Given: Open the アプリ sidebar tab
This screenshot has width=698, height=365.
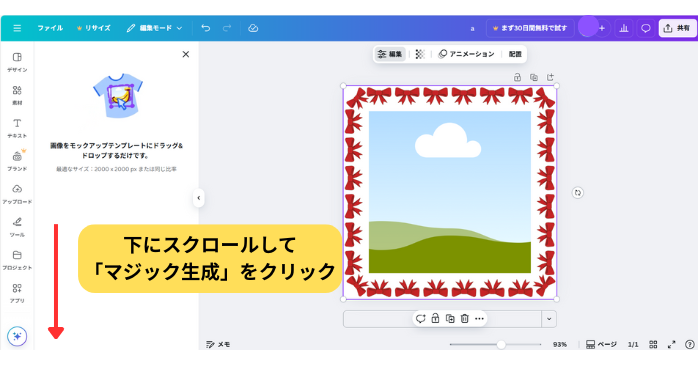Looking at the screenshot, I should (17, 293).
